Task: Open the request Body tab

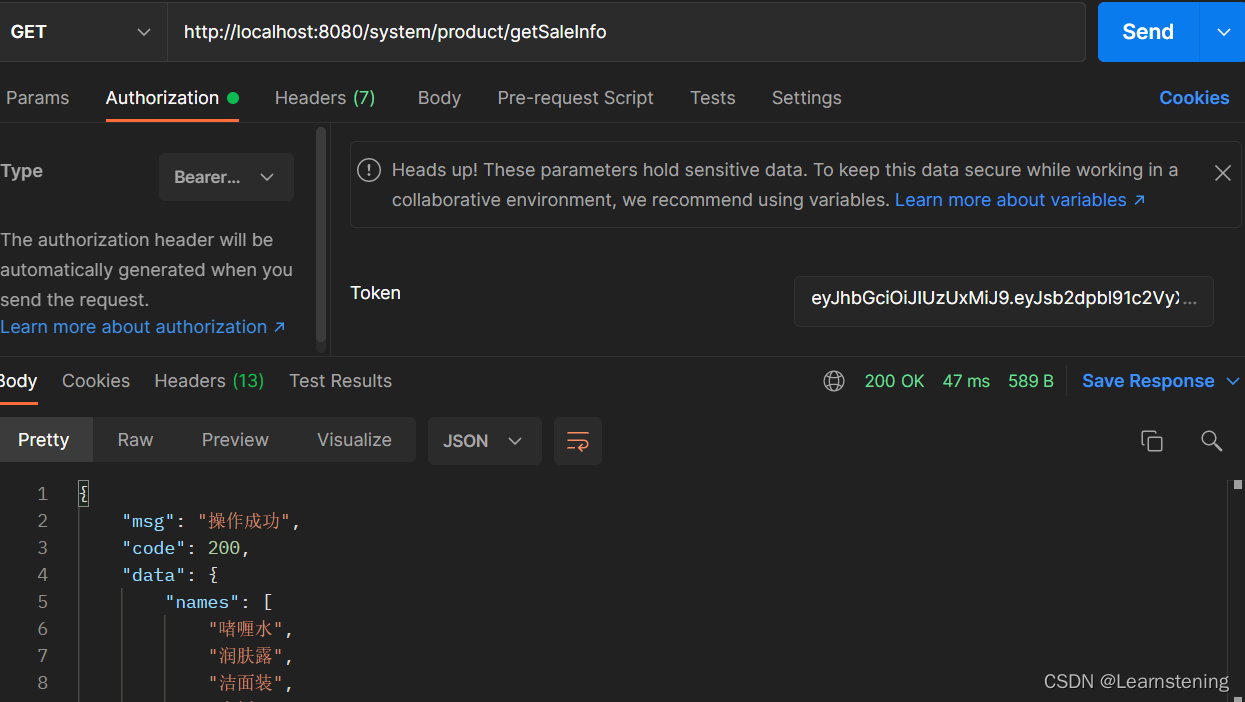Action: point(439,98)
